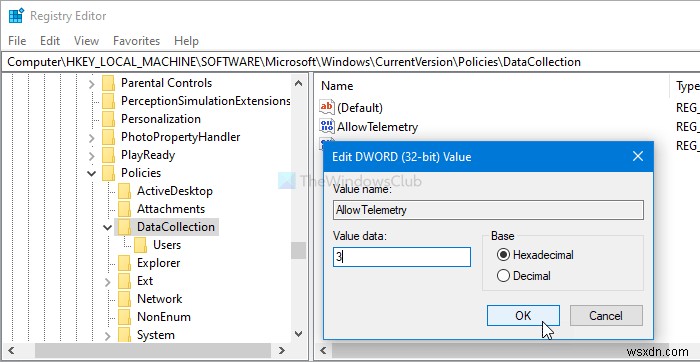Viewport: 700px width, 362px height.
Task: Select the Attachments folder icon
Action: click(125, 209)
